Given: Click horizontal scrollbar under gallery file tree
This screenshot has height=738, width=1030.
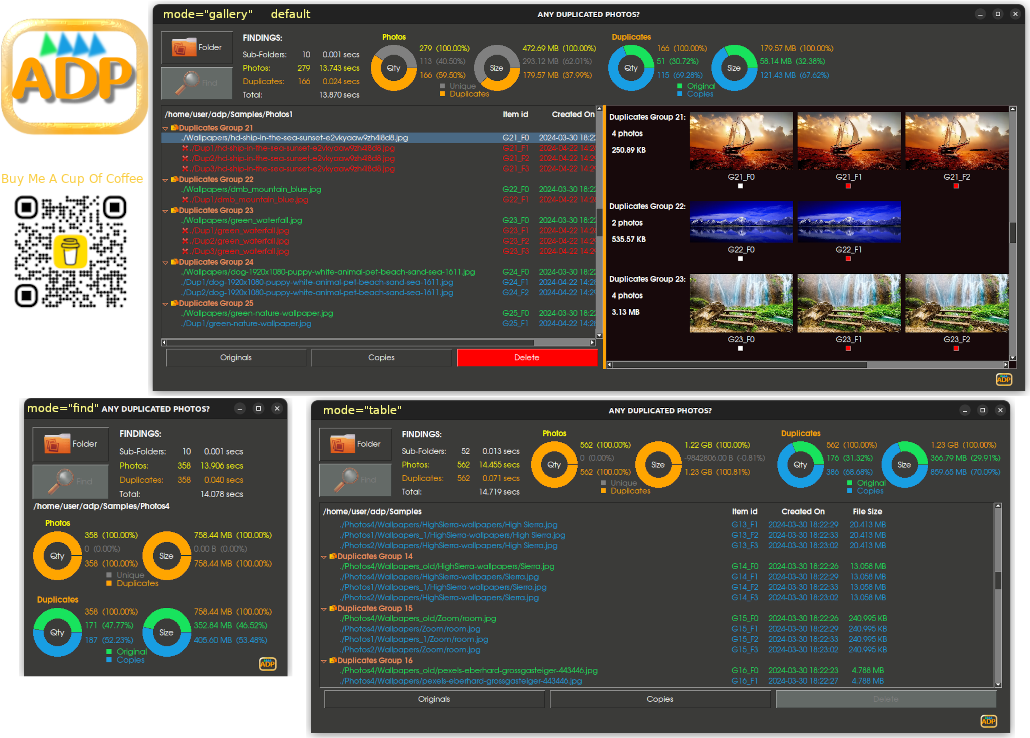Looking at the screenshot, I should tap(378, 342).
